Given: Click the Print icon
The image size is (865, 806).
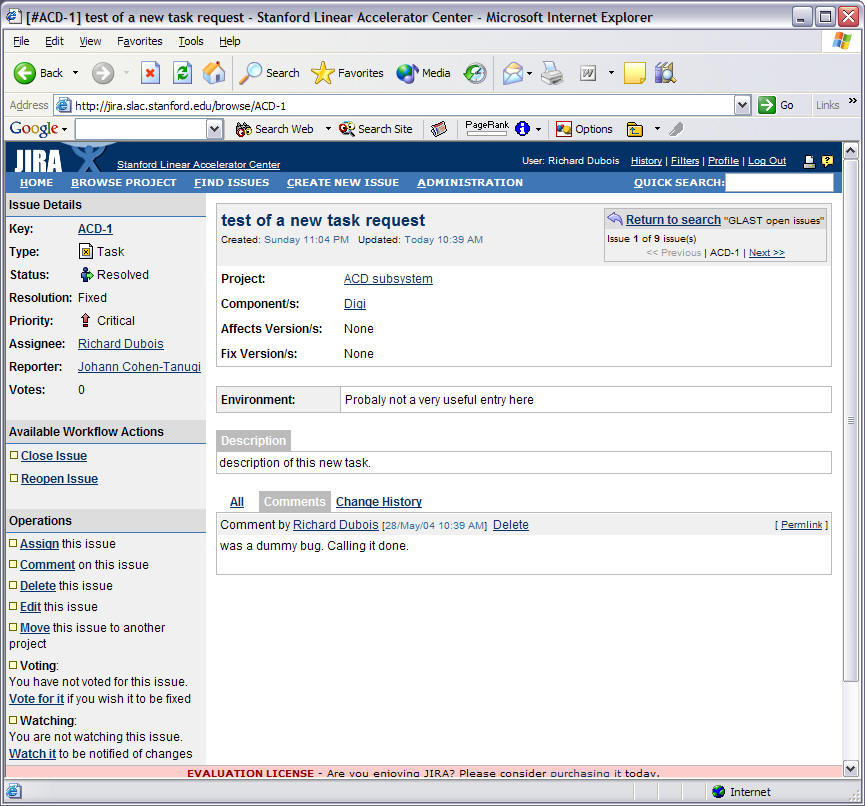Looking at the screenshot, I should coord(552,73).
